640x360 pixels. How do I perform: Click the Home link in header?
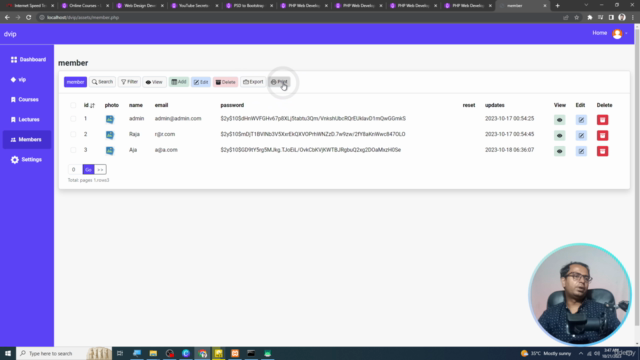click(x=600, y=33)
